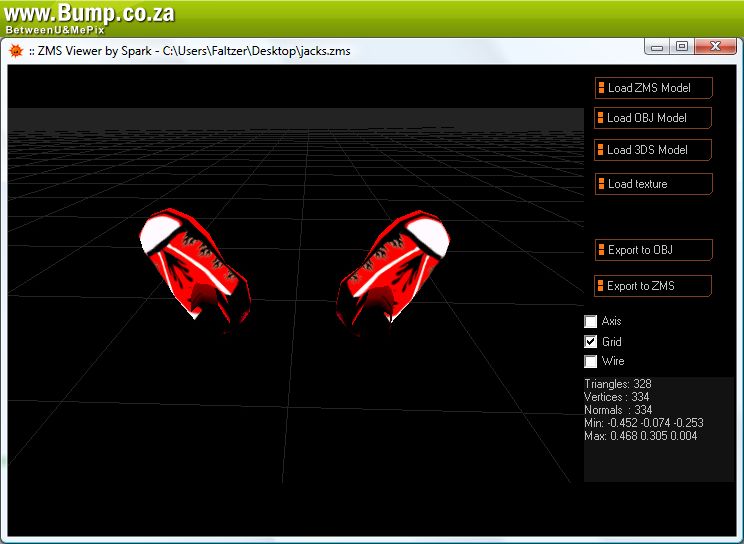Viewport: 744px width, 544px height.
Task: Close the ZMS Viewer window
Action: pos(716,47)
